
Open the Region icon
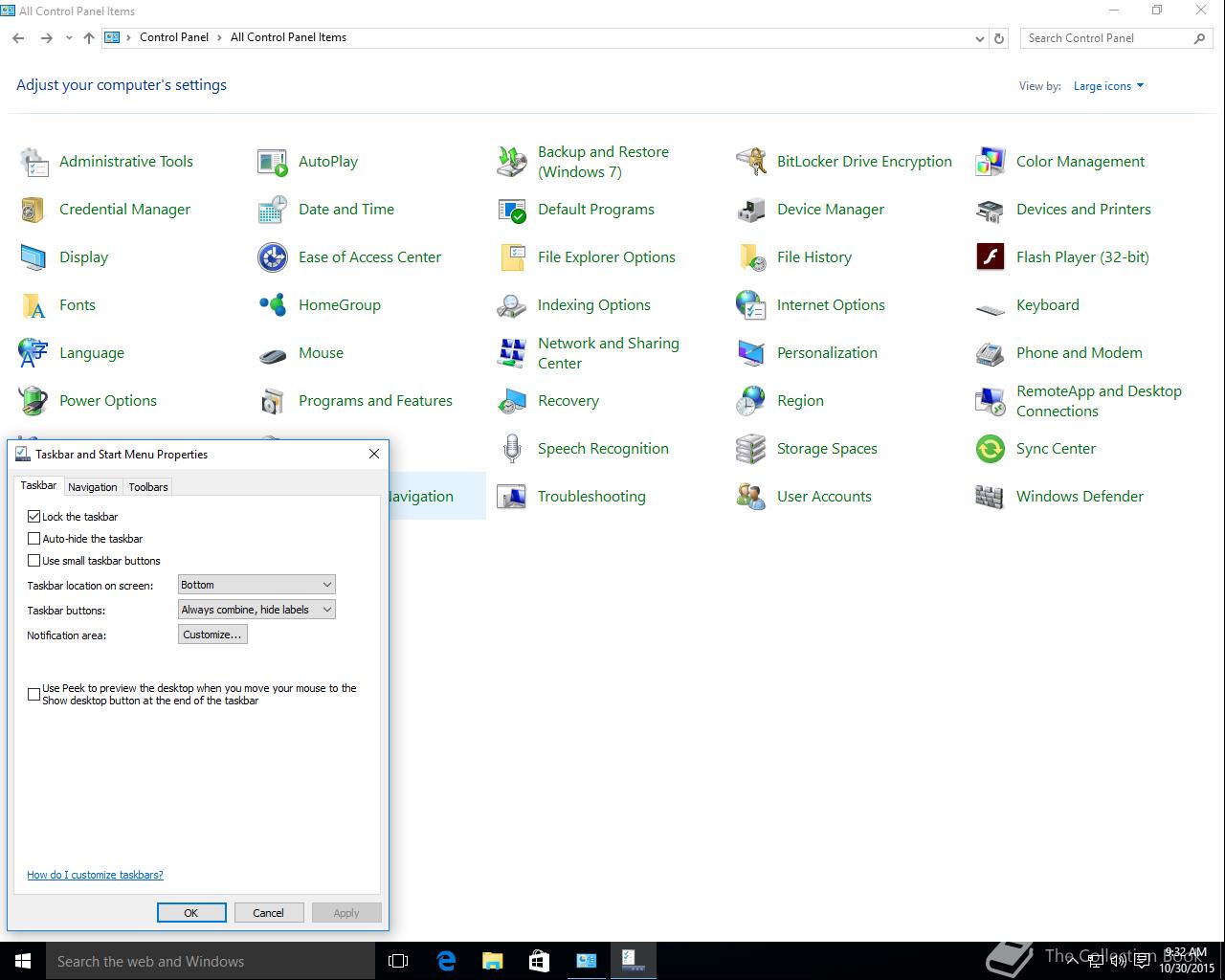pos(751,401)
